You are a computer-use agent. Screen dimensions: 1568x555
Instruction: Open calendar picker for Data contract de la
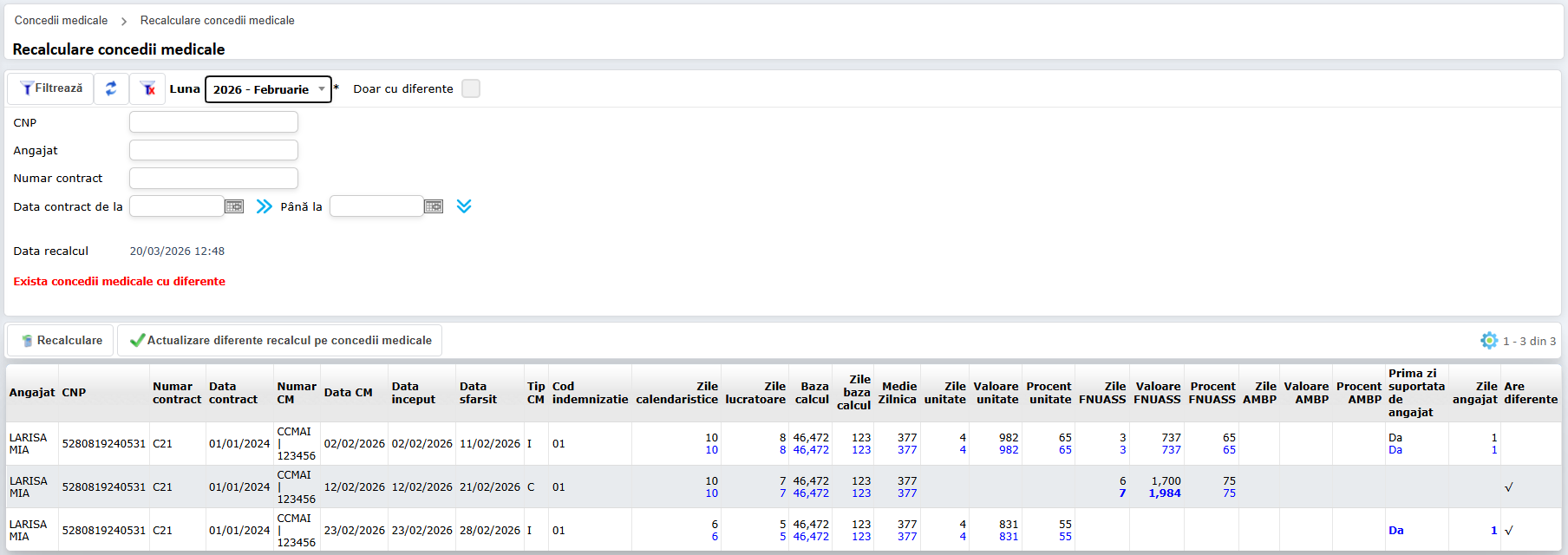[234, 206]
